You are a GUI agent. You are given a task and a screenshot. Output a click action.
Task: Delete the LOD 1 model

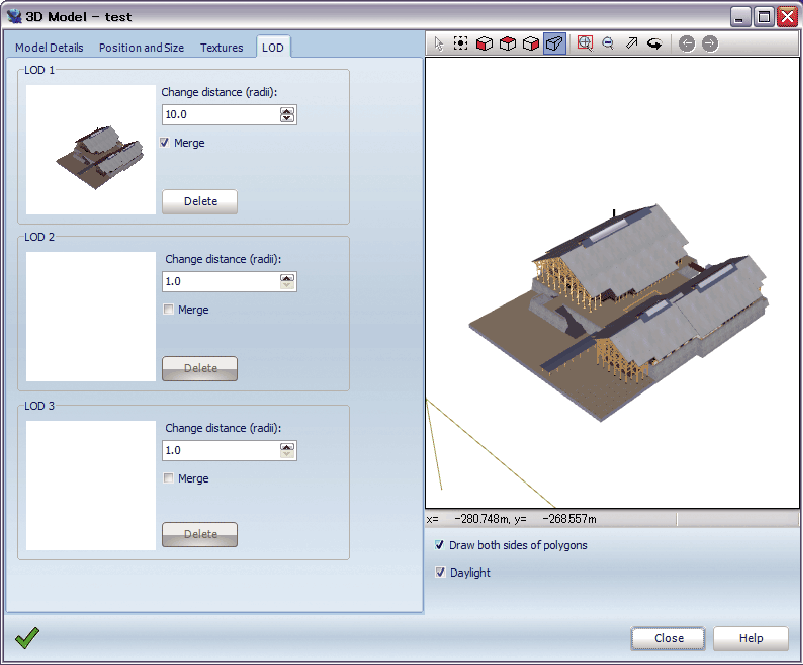tap(200, 201)
